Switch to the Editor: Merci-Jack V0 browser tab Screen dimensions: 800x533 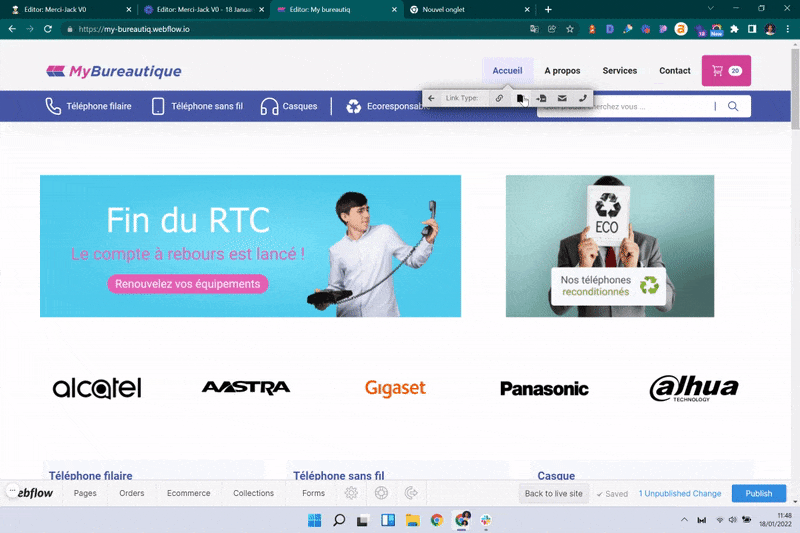55,9
